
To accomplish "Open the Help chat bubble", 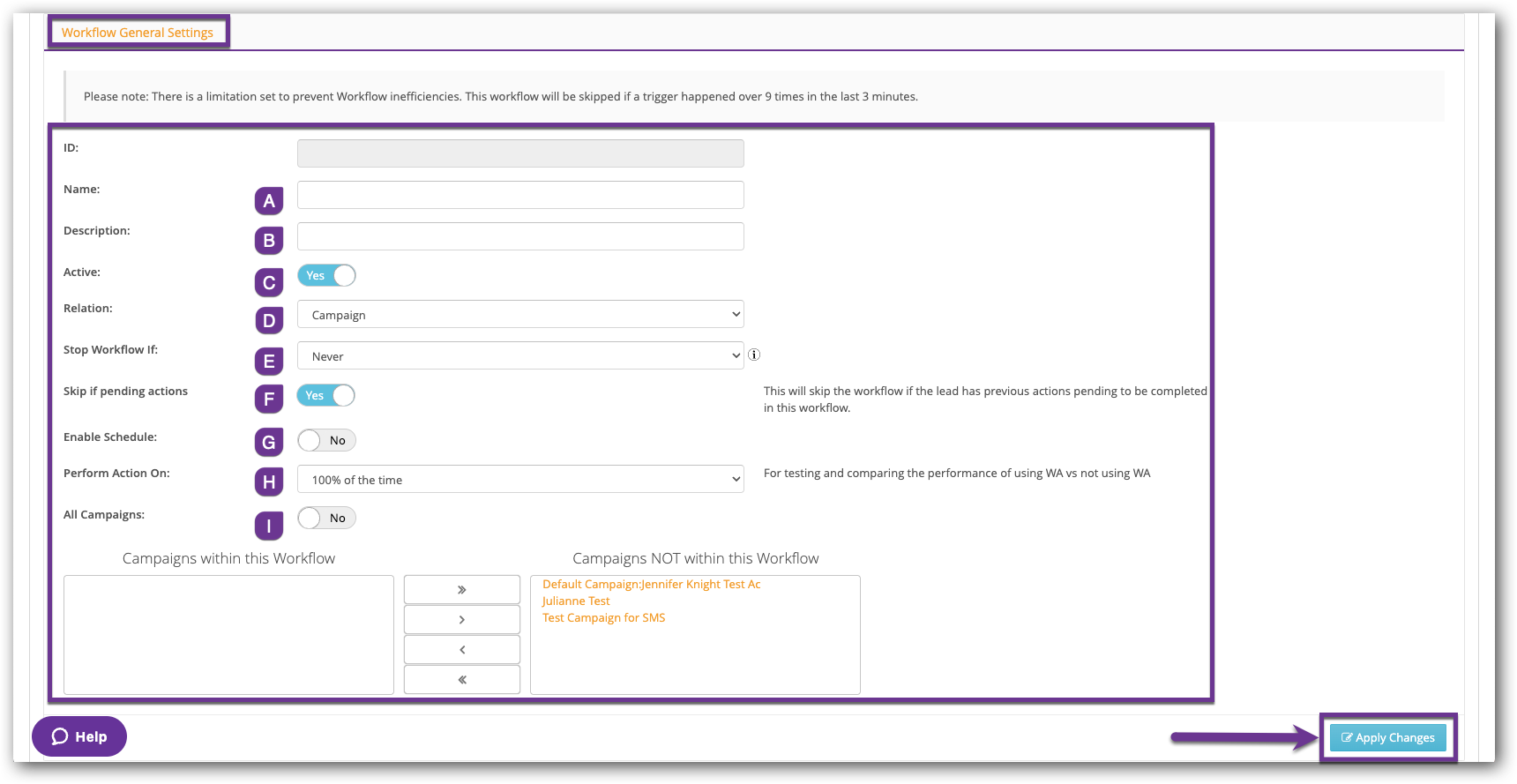I will 79,736.
